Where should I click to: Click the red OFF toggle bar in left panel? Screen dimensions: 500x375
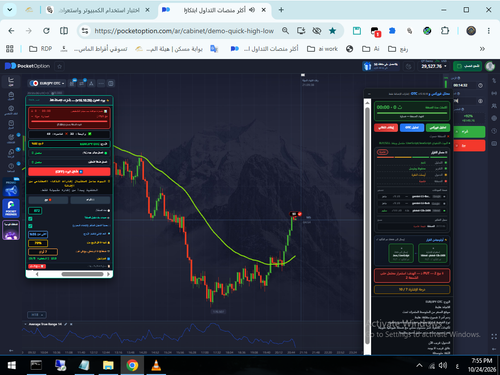pos(69,172)
